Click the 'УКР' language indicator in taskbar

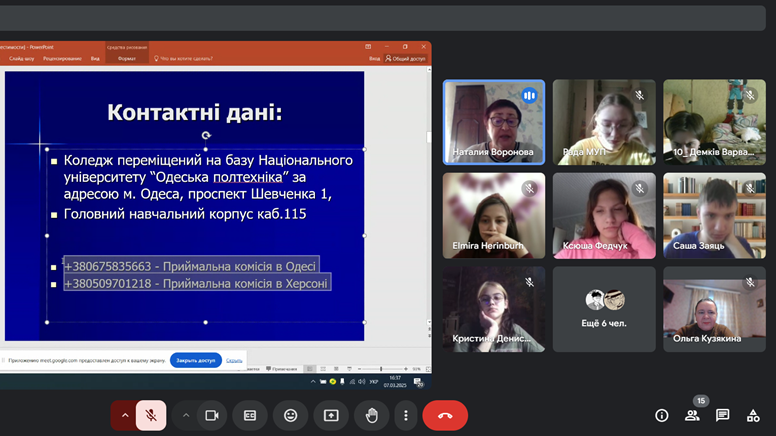click(374, 382)
